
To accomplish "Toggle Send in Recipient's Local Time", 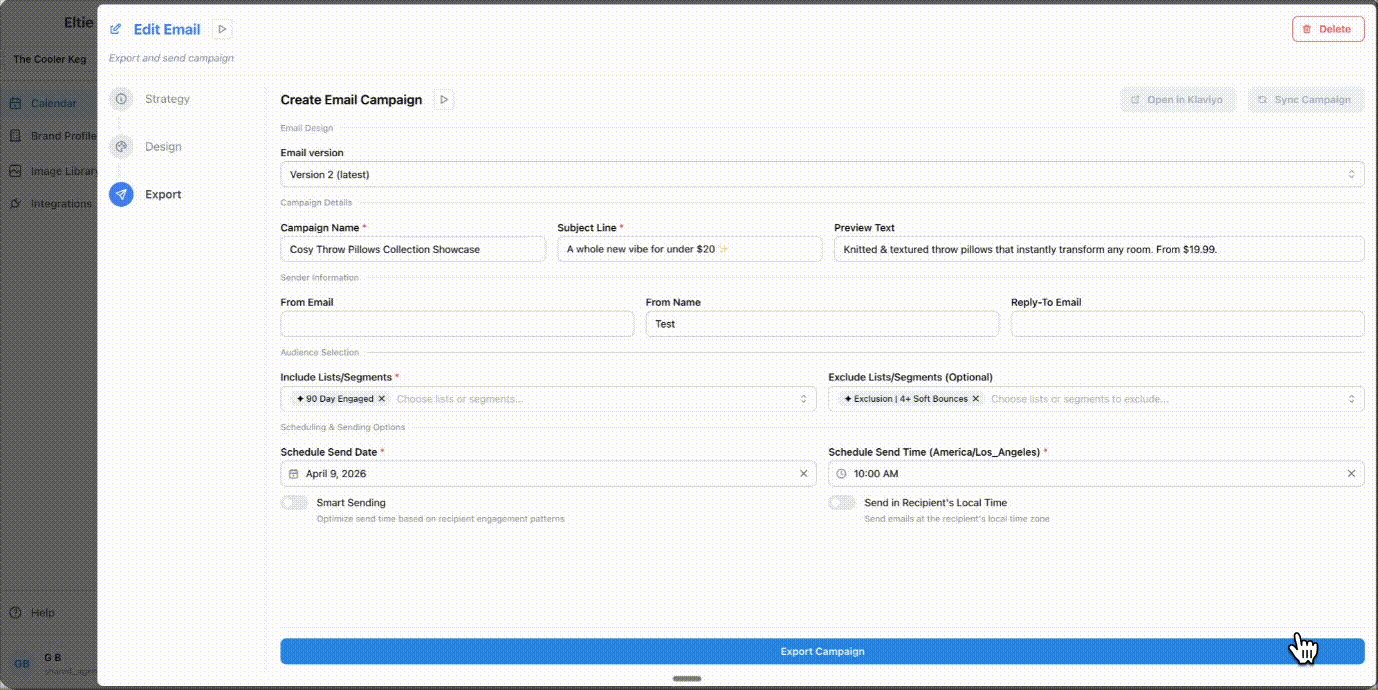I will [842, 503].
